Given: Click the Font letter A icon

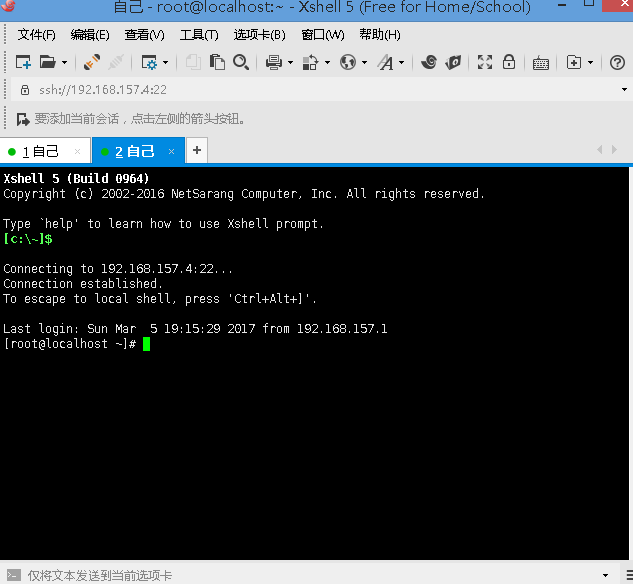Looking at the screenshot, I should coord(386,63).
